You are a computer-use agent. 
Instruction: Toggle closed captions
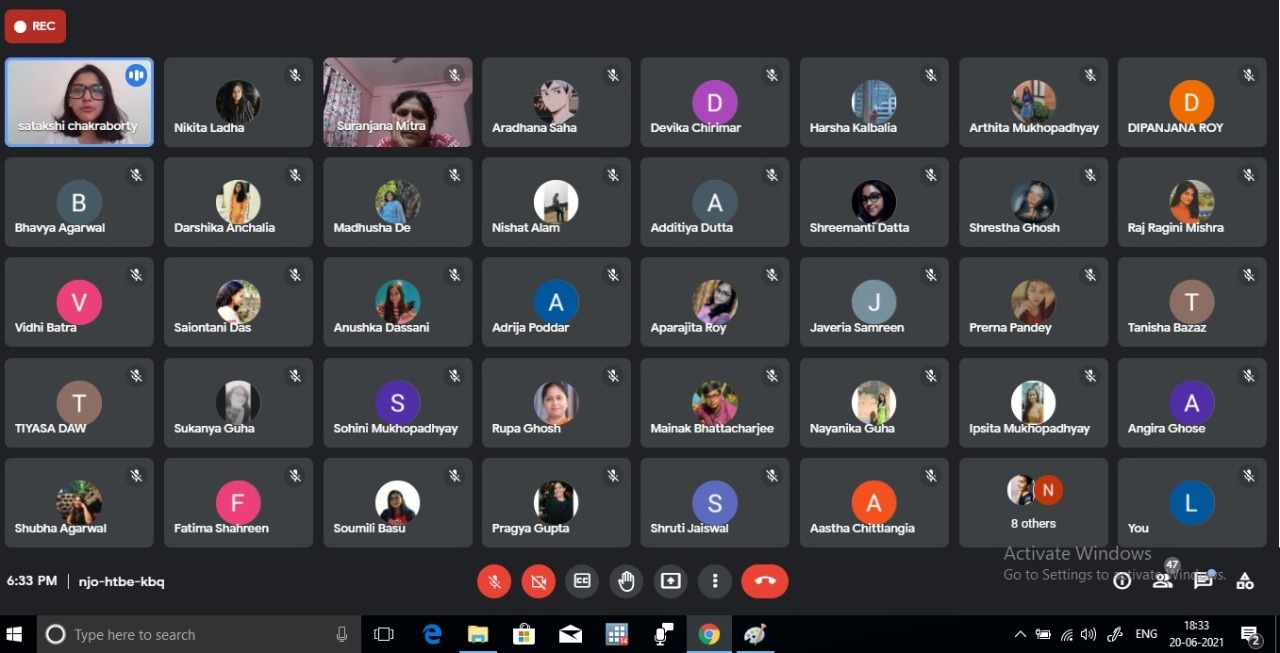[582, 581]
